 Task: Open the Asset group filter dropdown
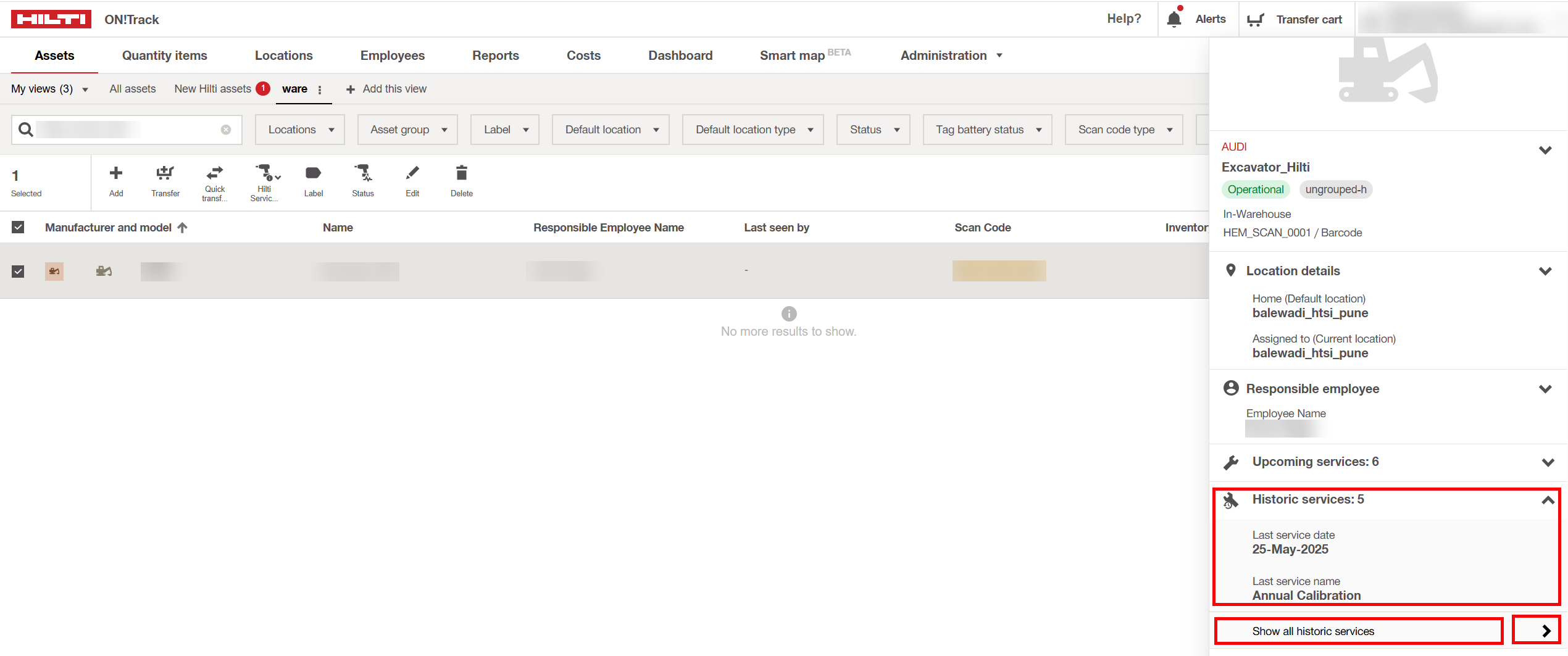pyautogui.click(x=407, y=130)
